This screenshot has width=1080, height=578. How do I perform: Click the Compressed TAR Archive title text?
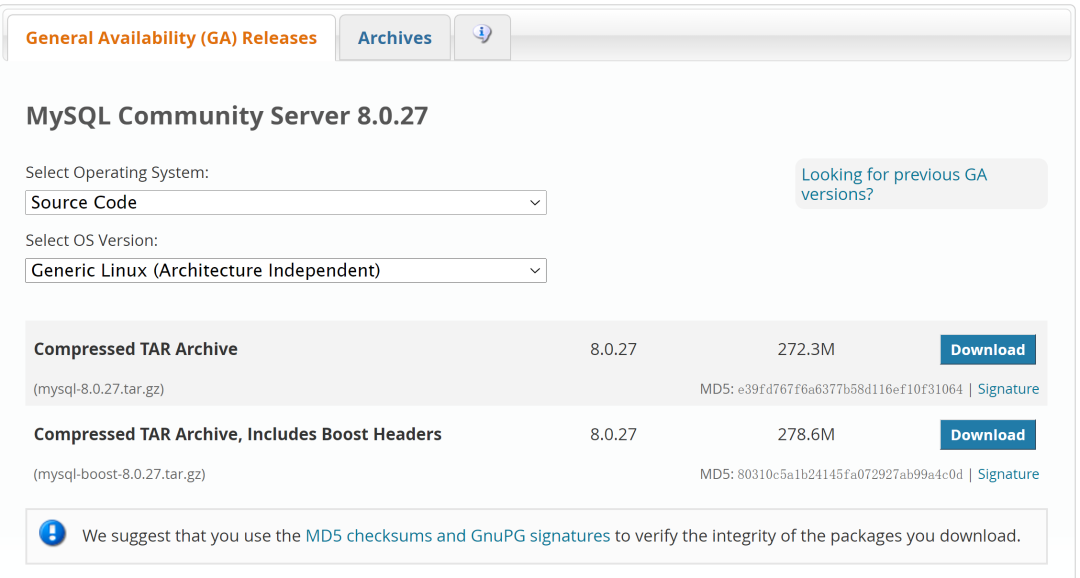coord(136,349)
